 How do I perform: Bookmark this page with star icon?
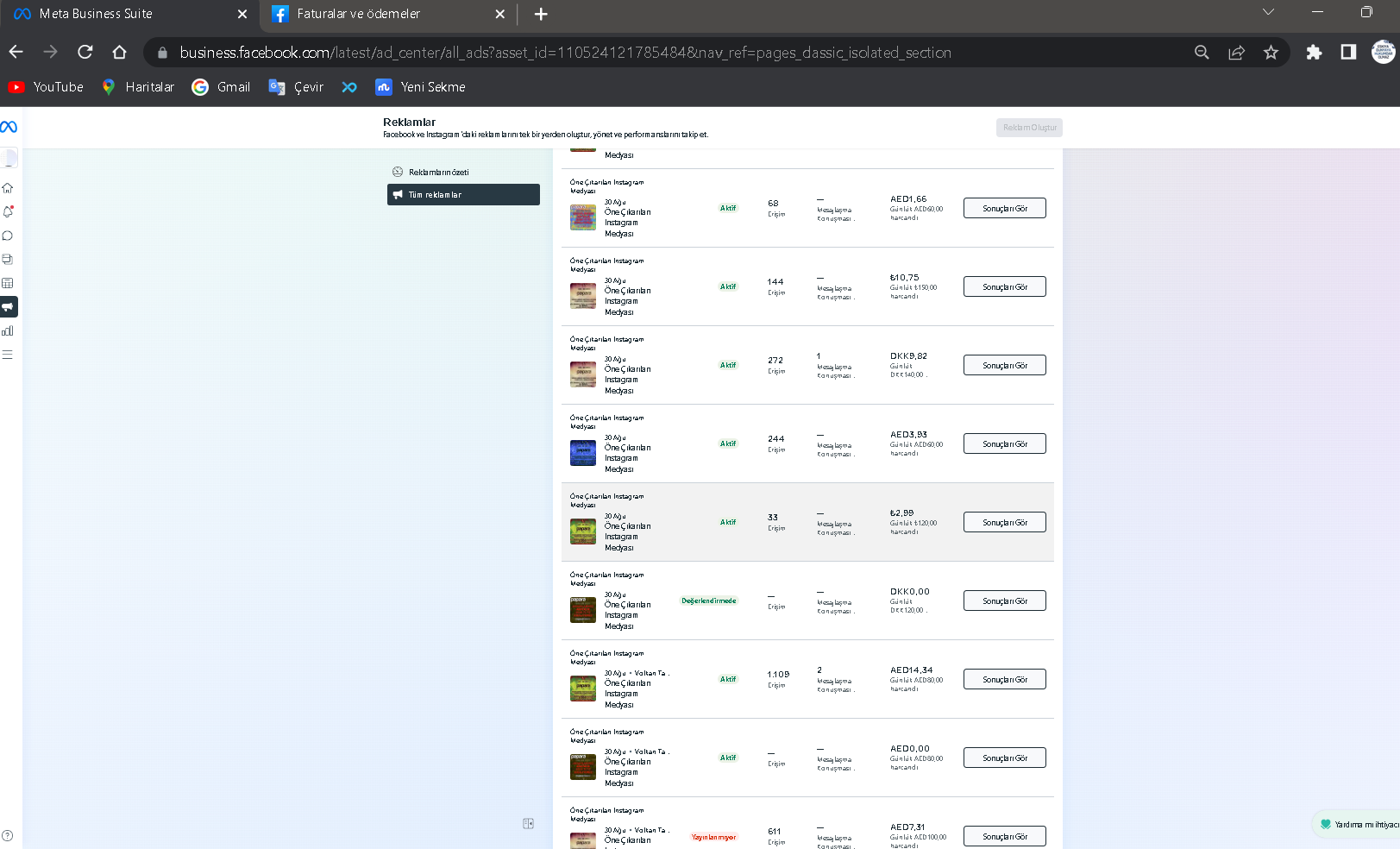click(x=1271, y=53)
